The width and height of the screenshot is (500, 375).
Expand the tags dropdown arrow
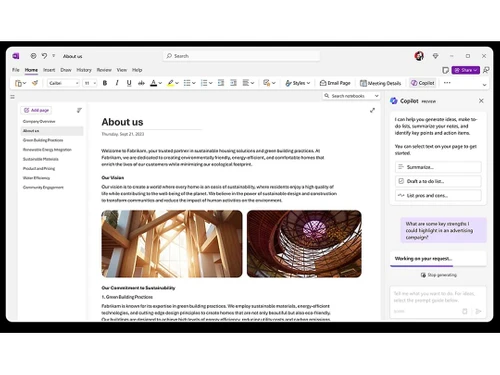[x=274, y=83]
